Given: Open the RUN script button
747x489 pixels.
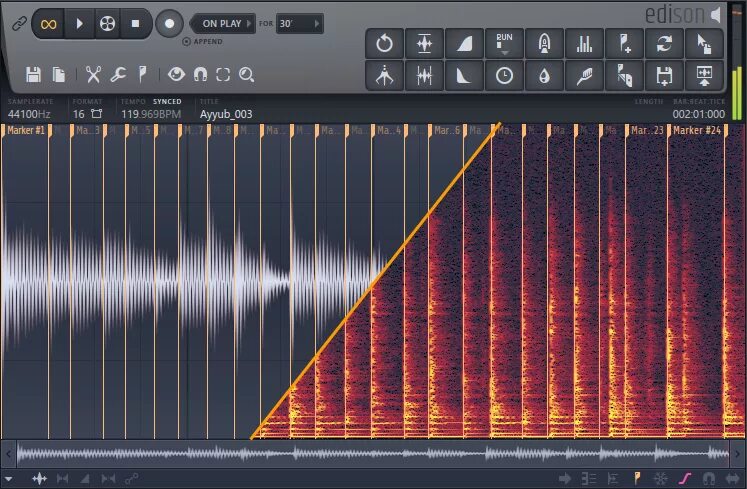Looking at the screenshot, I should click(x=504, y=44).
